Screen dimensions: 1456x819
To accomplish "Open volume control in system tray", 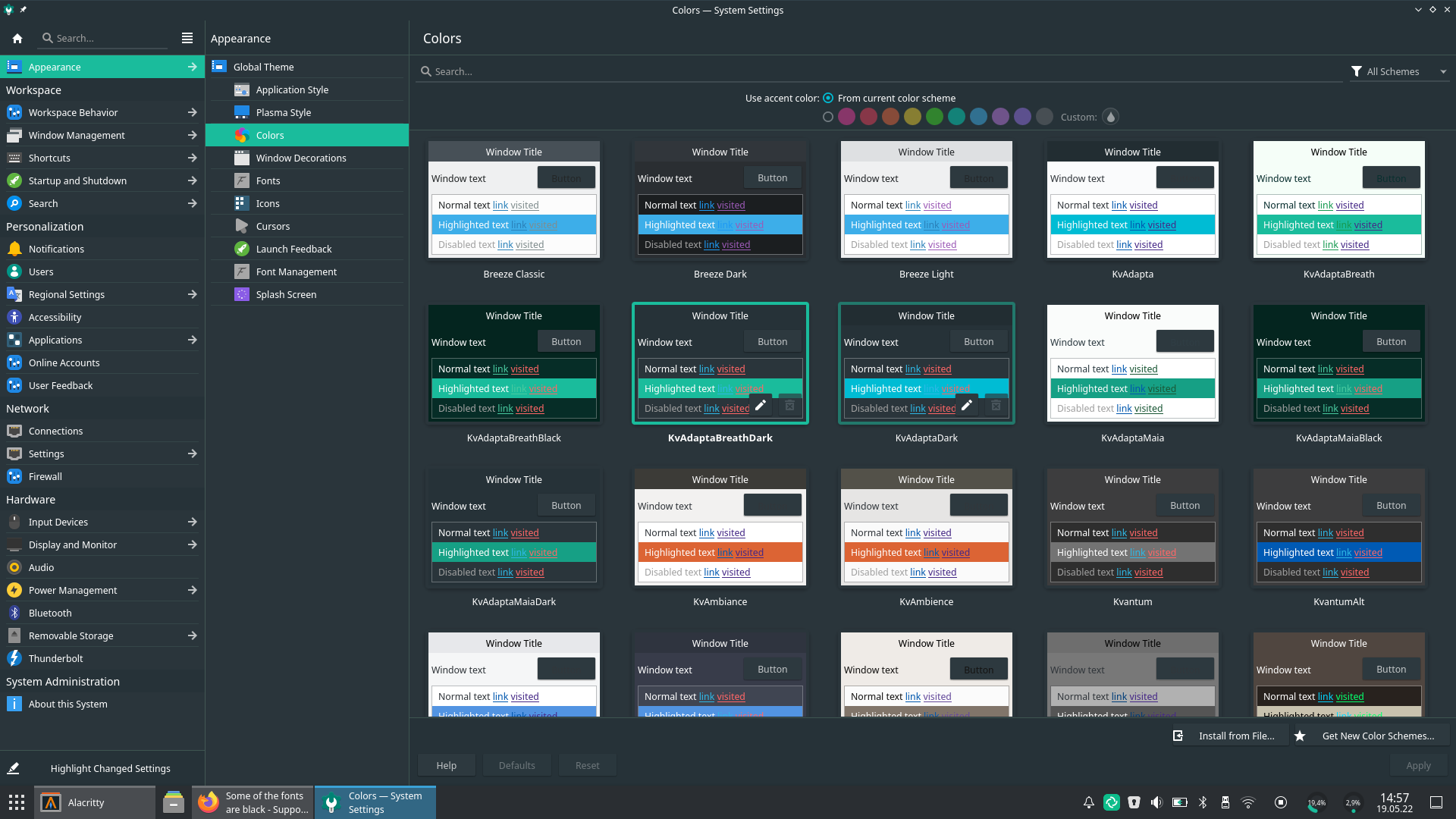I will point(1156,802).
